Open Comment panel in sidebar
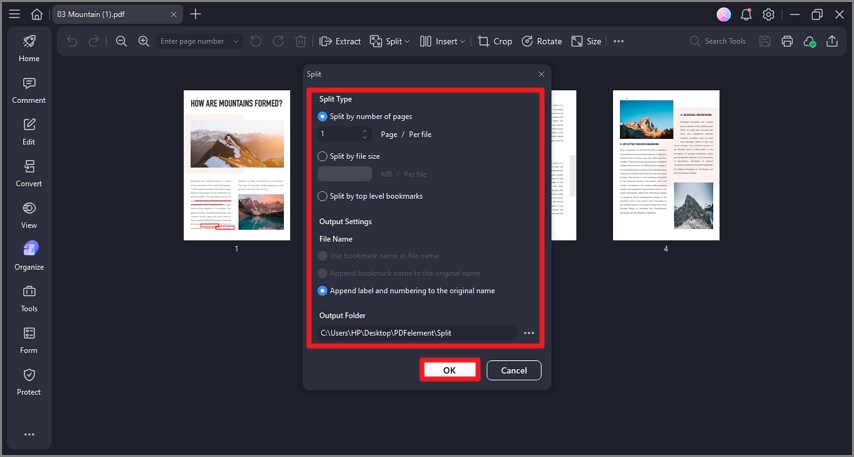The image size is (854, 457). (x=29, y=90)
